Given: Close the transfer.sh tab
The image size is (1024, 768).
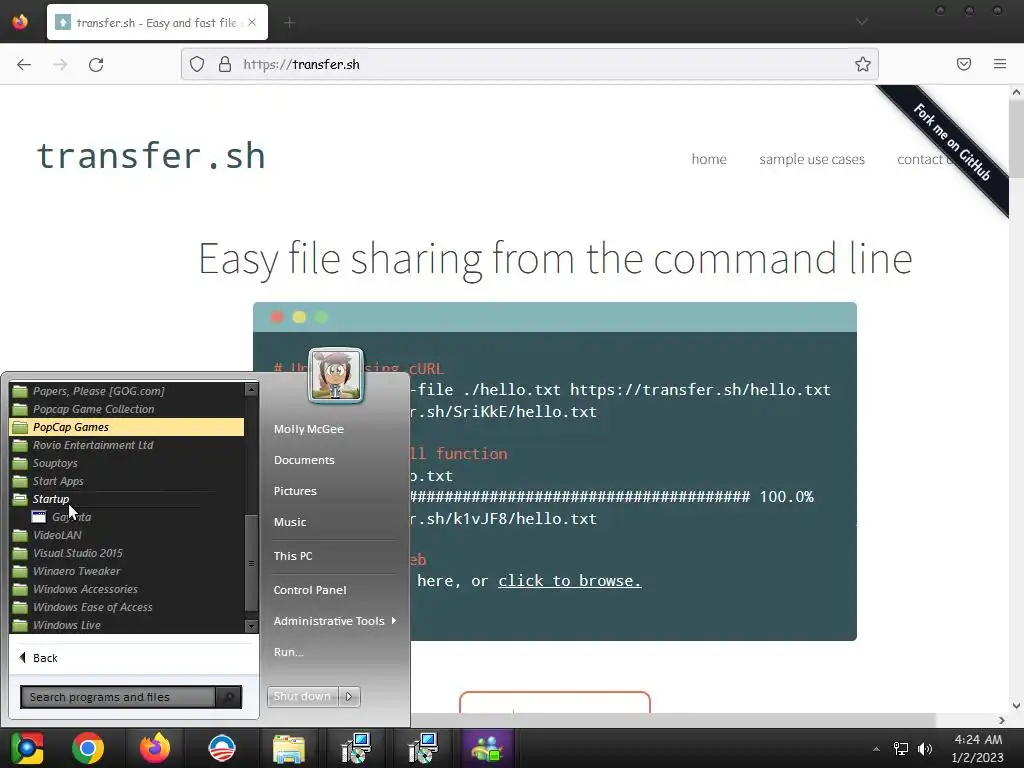Looking at the screenshot, I should pyautogui.click(x=252, y=22).
